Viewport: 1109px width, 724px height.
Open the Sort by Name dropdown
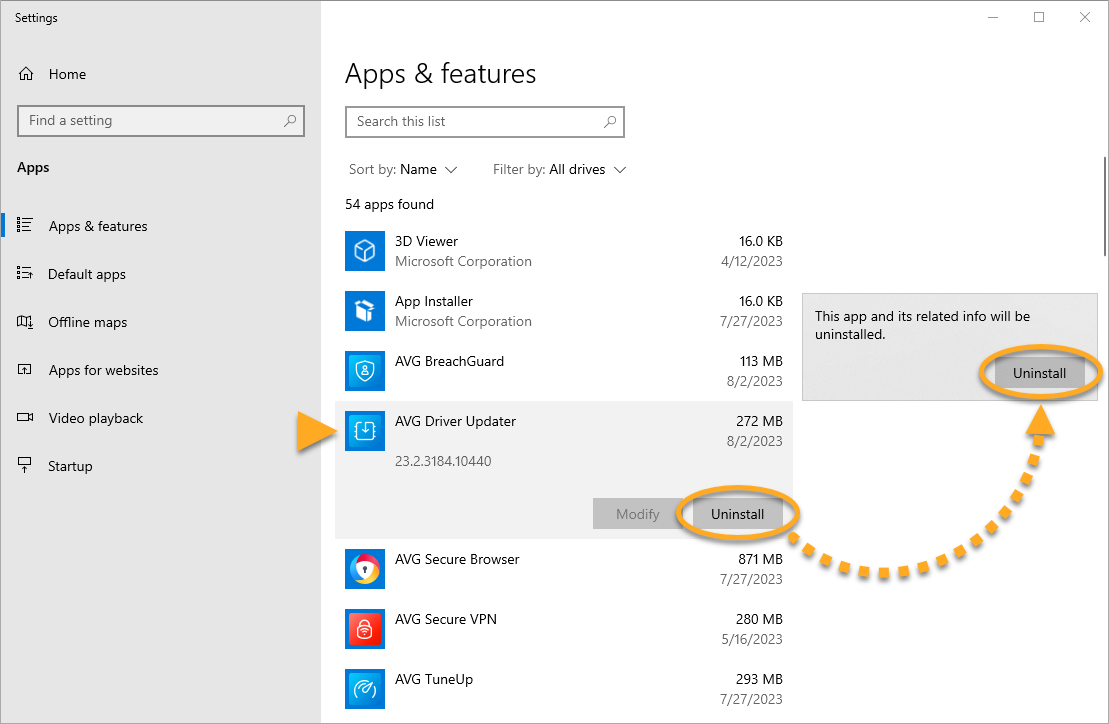coord(403,170)
